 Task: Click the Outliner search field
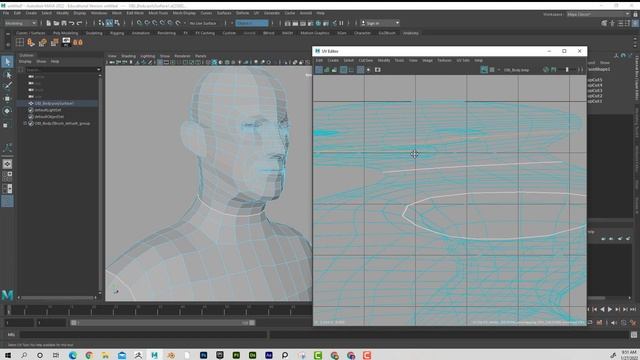pos(60,69)
